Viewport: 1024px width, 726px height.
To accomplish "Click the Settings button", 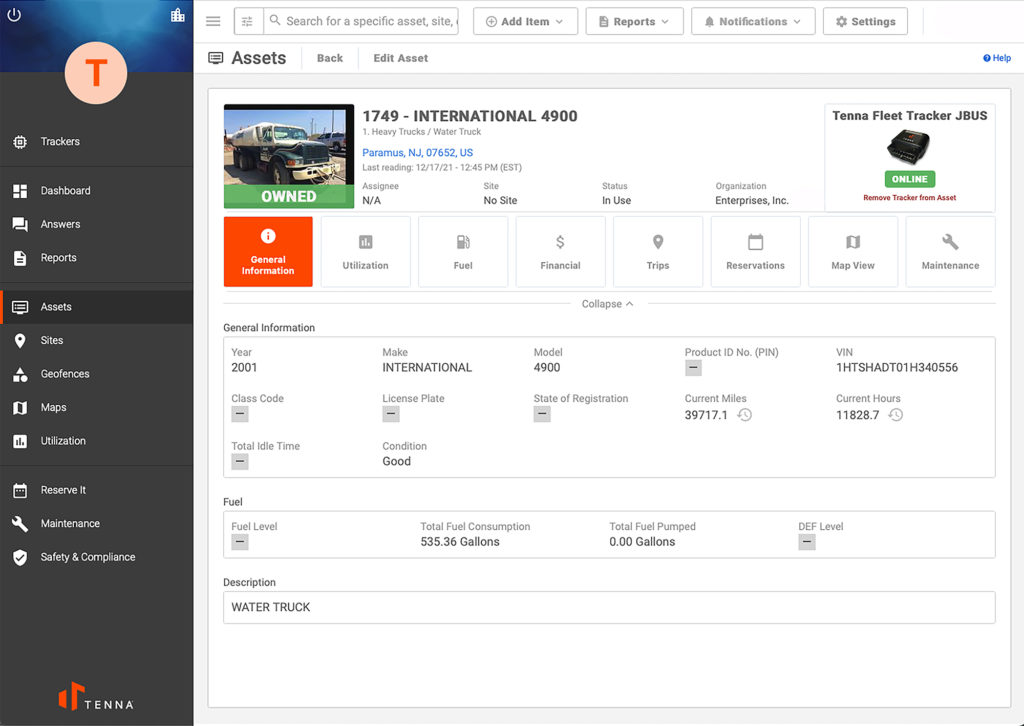I will click(865, 22).
